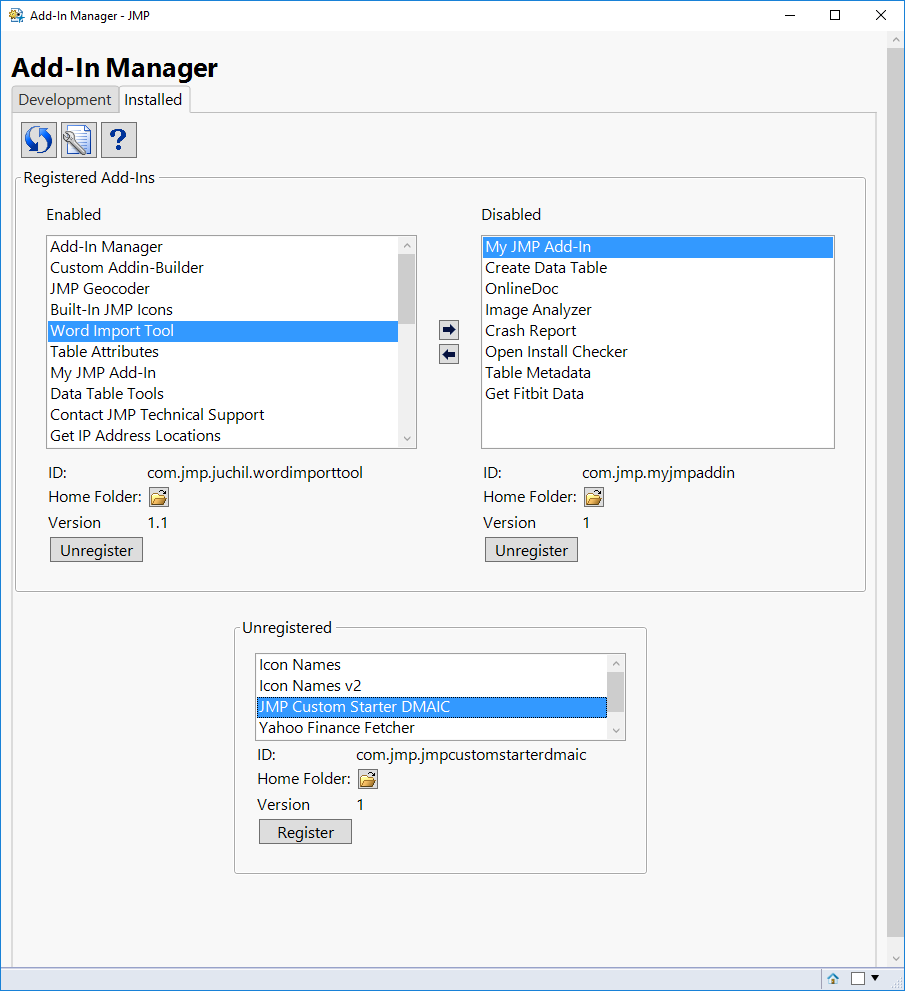Open the add-in manager settings tool icon
Viewport: 905px width, 991px height.
(78, 140)
